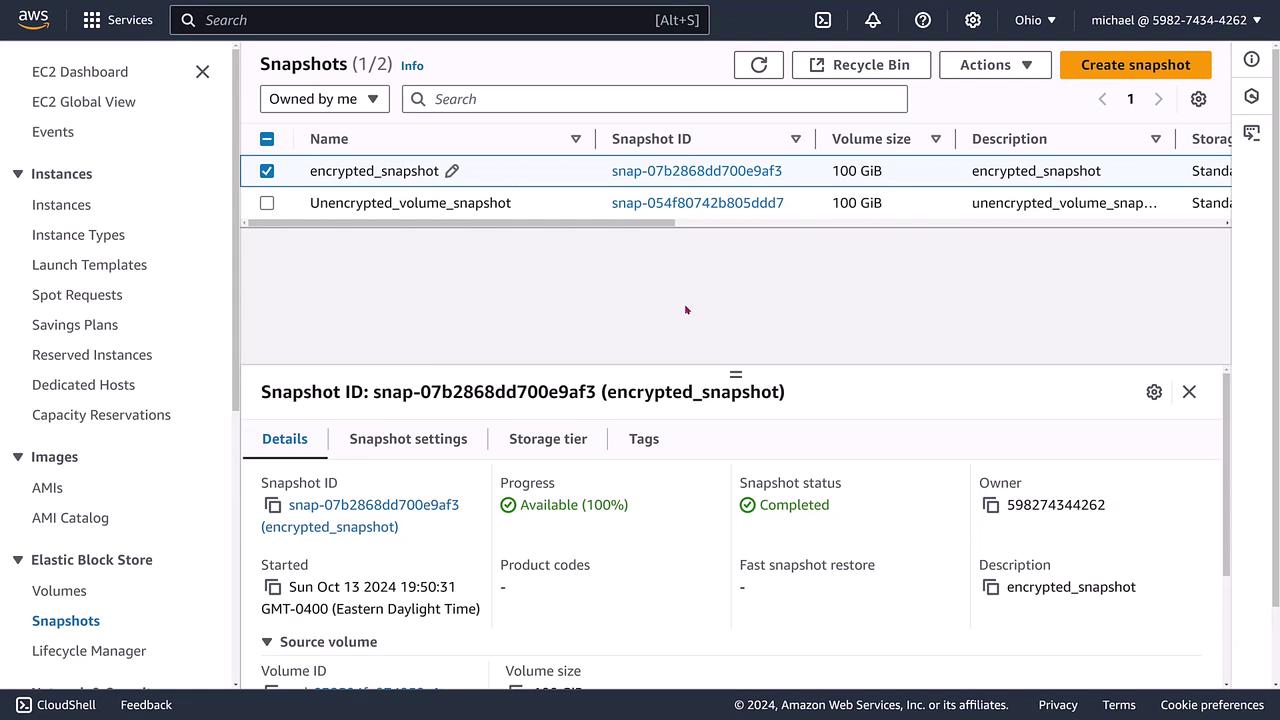
Task: Refresh the snapshots list
Action: coord(759,65)
